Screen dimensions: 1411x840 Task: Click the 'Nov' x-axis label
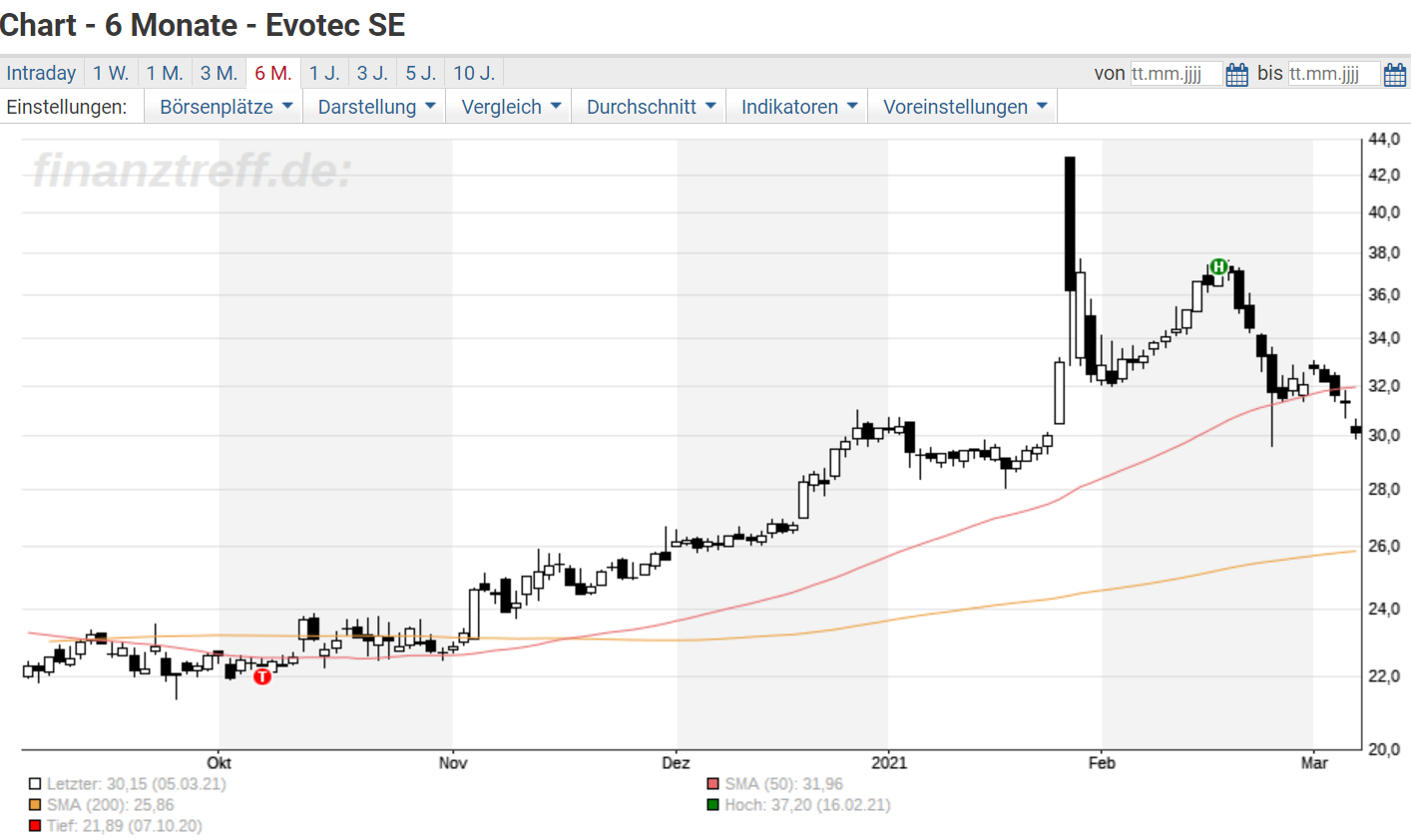point(453,763)
